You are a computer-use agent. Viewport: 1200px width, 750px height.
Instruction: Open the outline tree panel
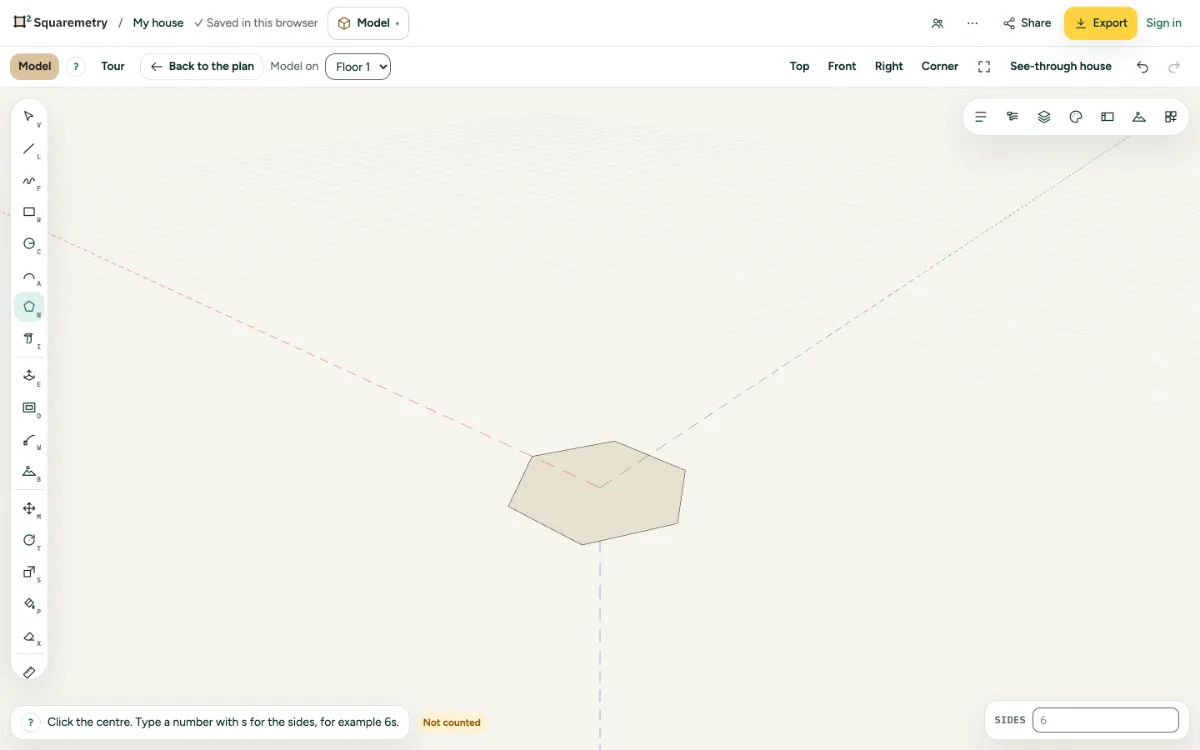(x=1012, y=117)
